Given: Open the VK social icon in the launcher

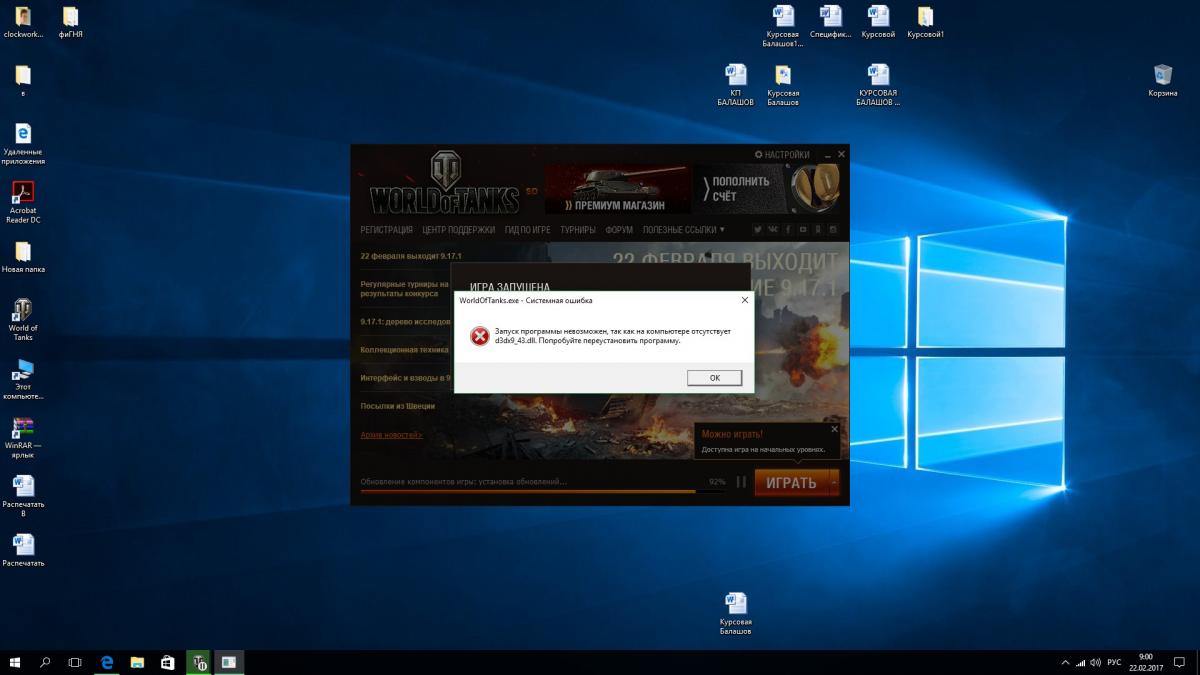Looking at the screenshot, I should point(773,230).
